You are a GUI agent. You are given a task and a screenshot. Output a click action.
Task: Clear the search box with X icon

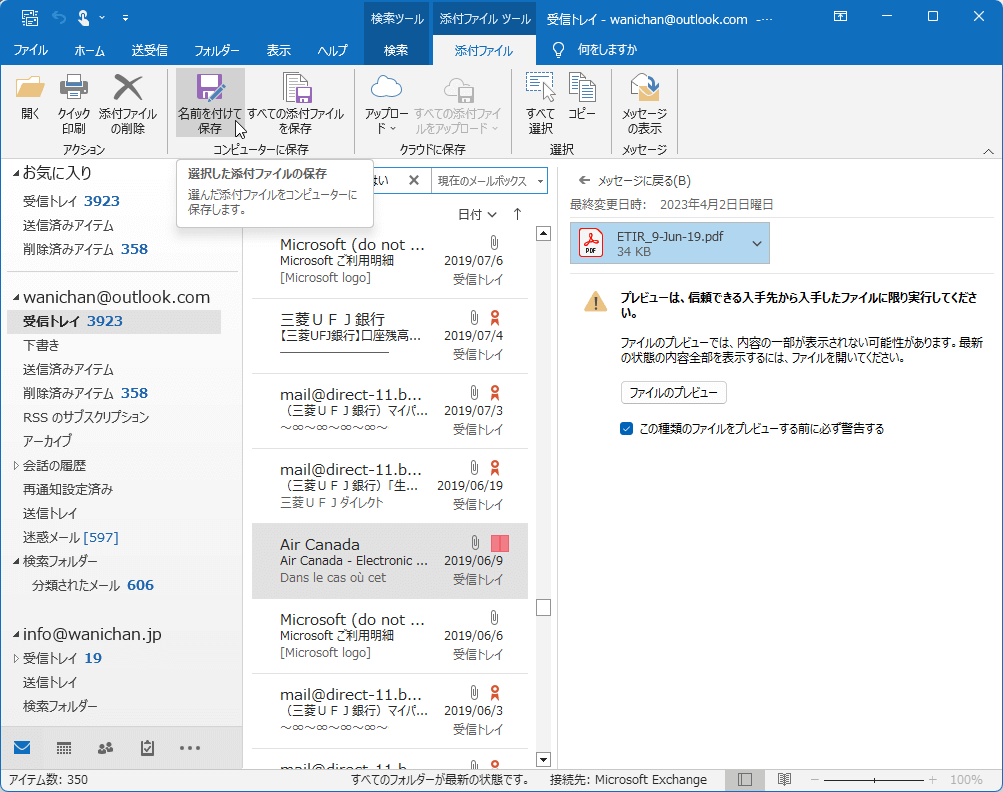(x=414, y=180)
